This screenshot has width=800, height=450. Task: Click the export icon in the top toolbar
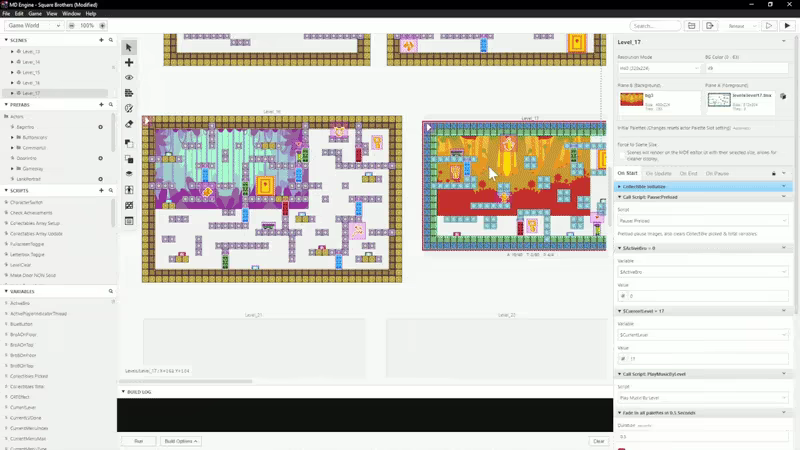(709, 26)
